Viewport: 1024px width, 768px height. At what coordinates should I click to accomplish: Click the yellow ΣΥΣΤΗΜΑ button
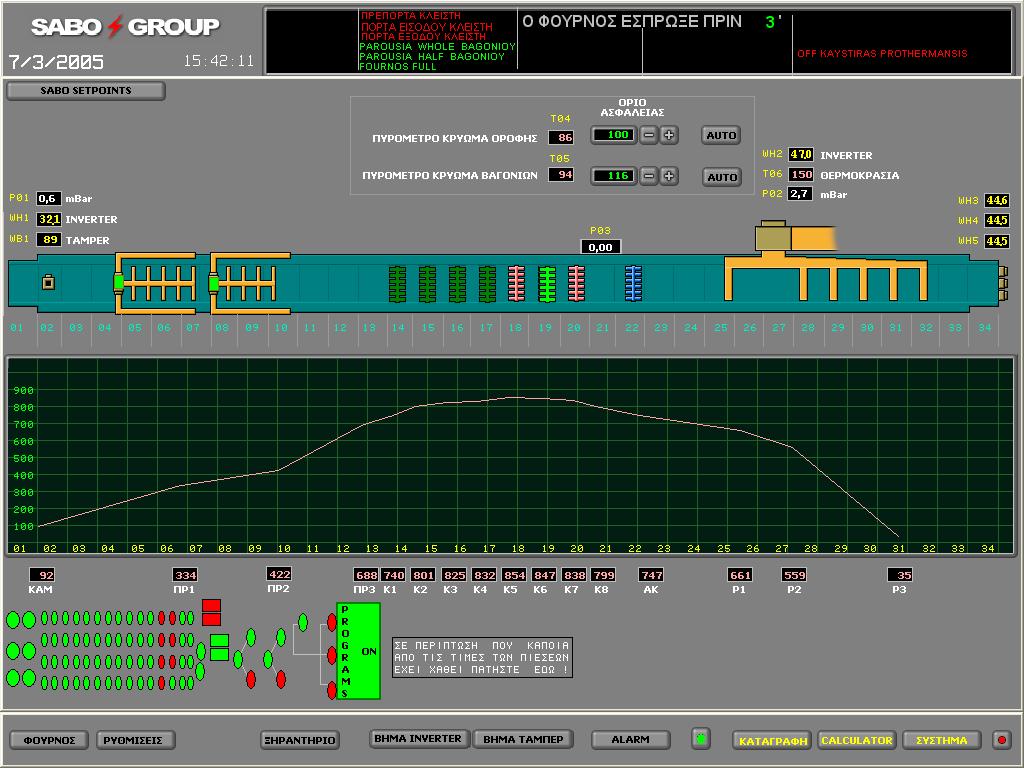(x=942, y=740)
